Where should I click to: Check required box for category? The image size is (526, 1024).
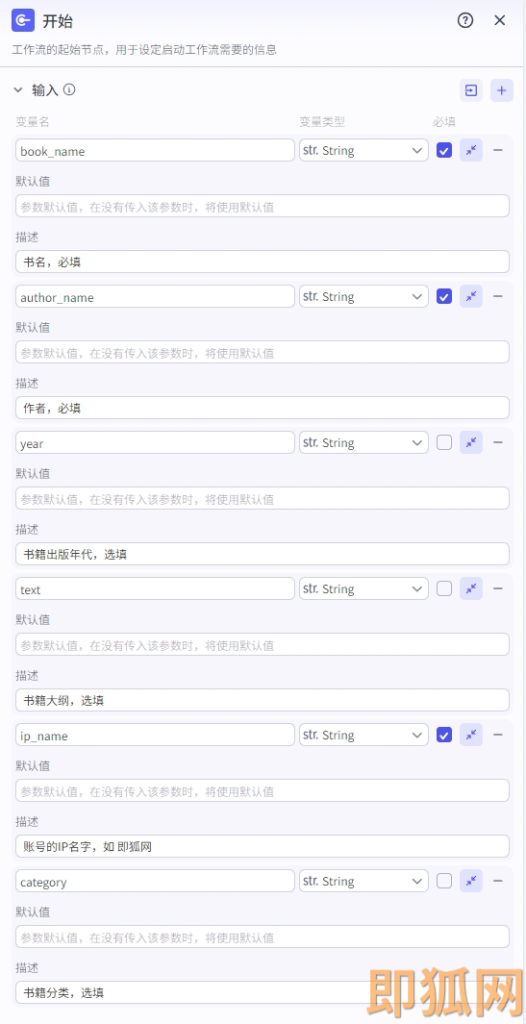pyautogui.click(x=444, y=882)
